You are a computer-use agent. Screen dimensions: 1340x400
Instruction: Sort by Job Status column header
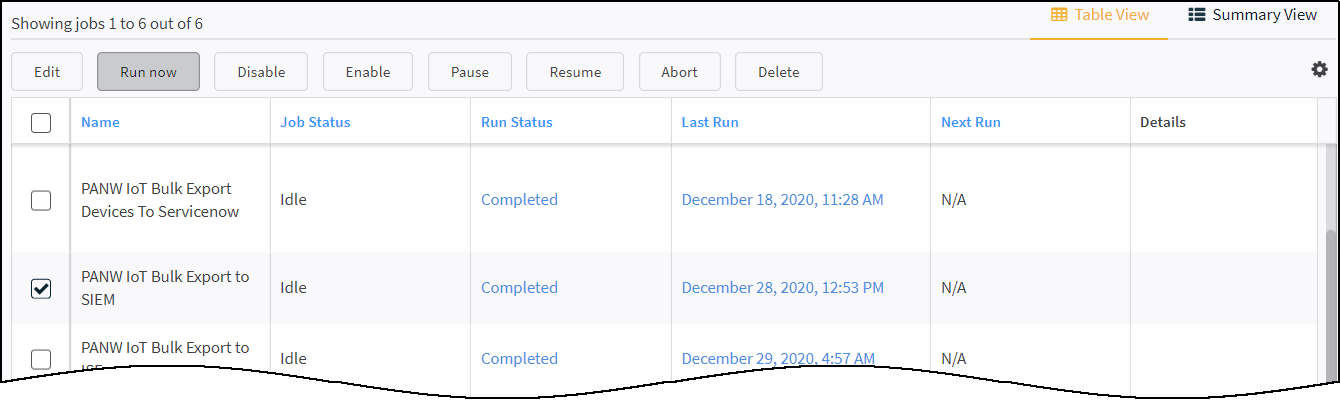[x=315, y=122]
